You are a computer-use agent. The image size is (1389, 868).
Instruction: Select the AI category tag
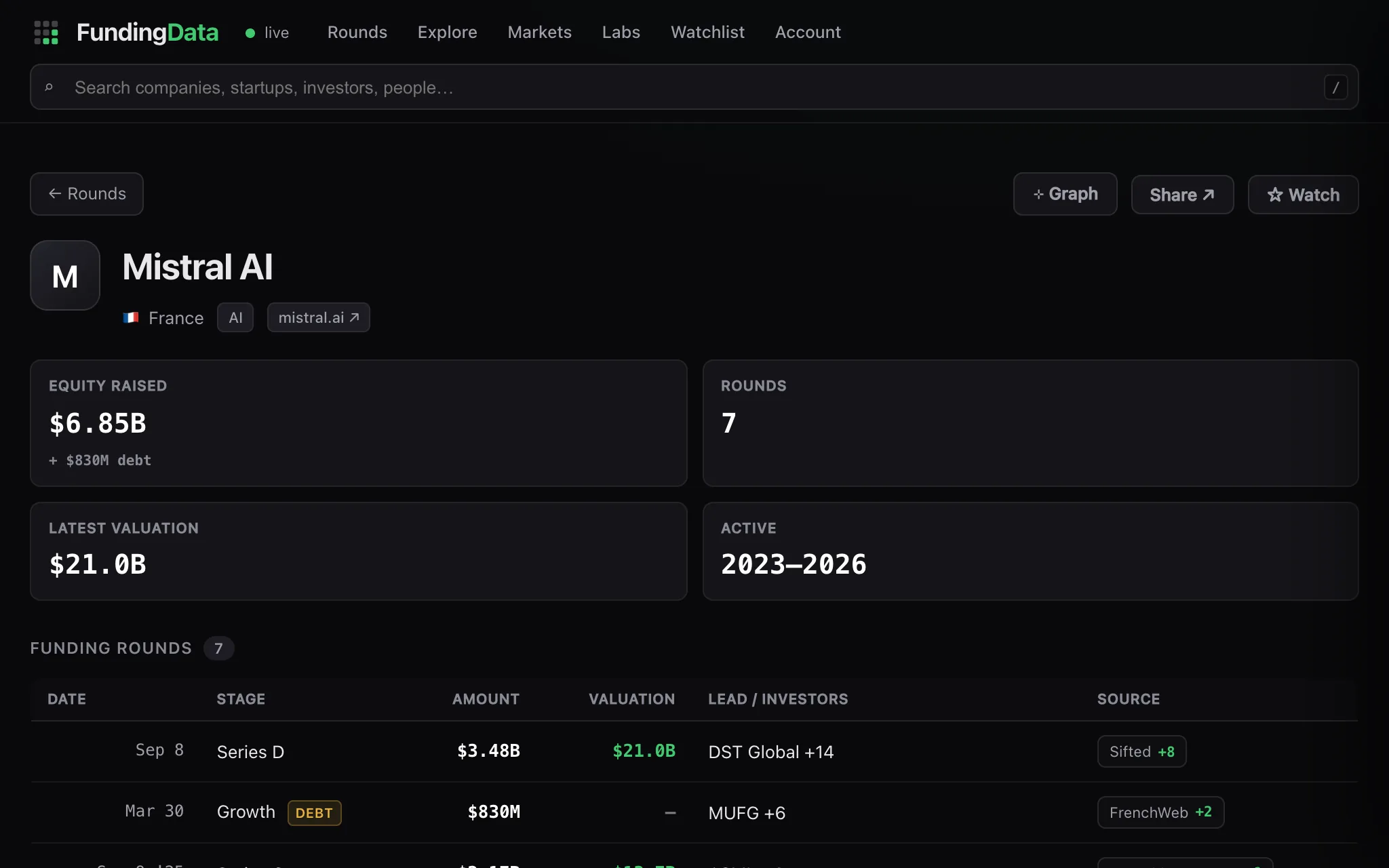pos(235,317)
